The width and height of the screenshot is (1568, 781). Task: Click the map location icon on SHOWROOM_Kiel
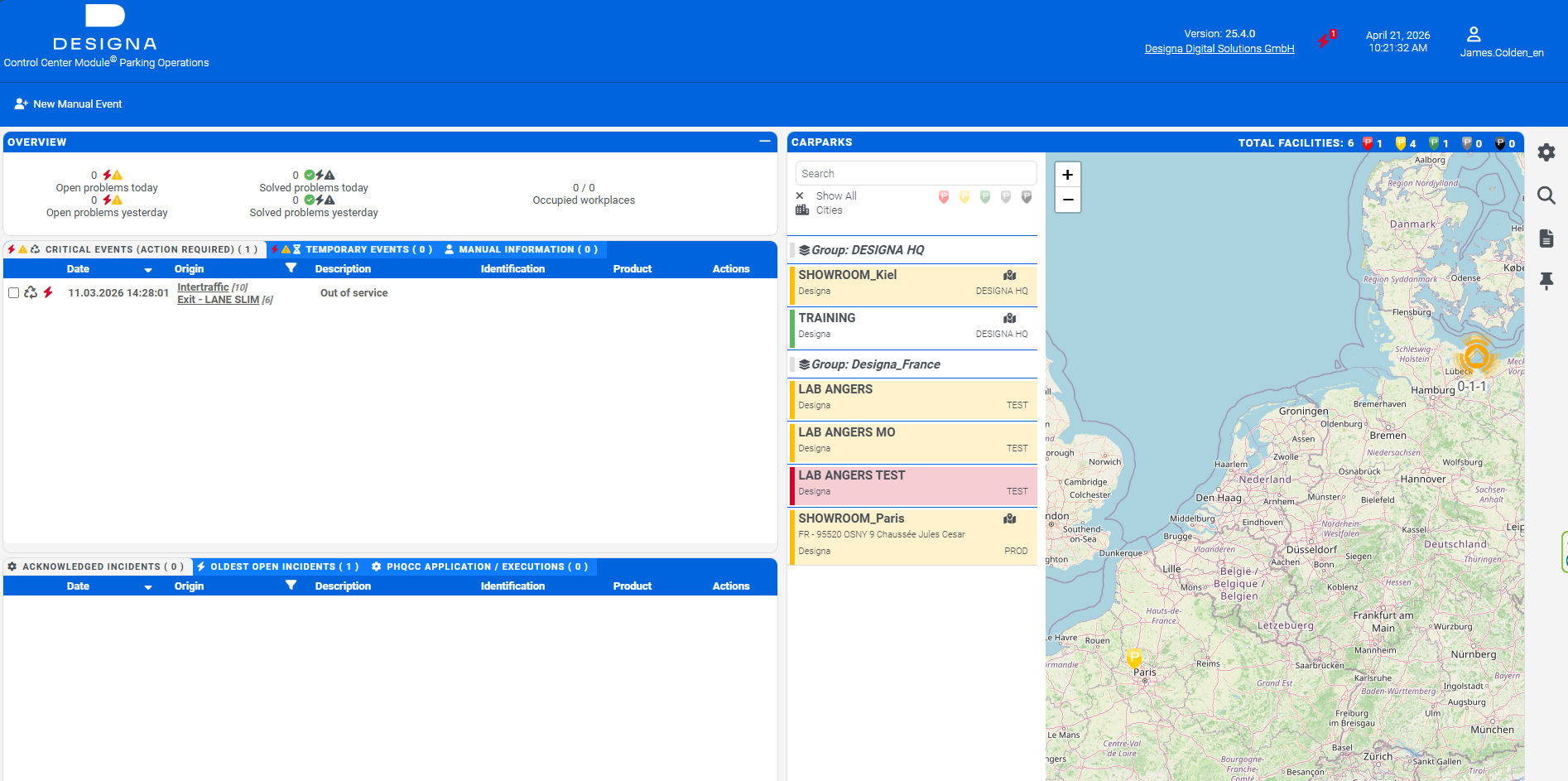coord(1010,275)
